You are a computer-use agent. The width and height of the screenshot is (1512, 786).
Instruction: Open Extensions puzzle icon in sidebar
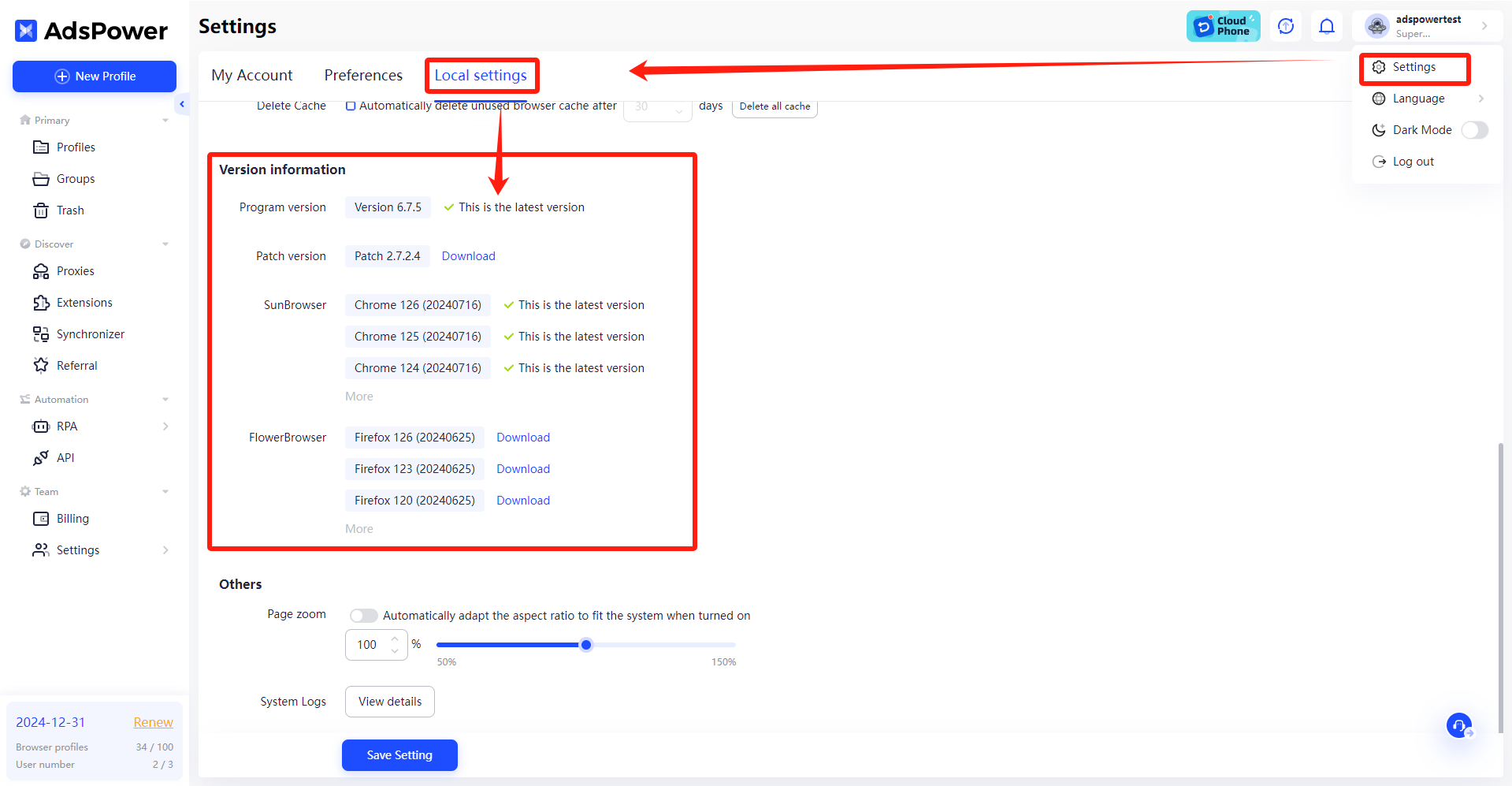pyautogui.click(x=41, y=303)
